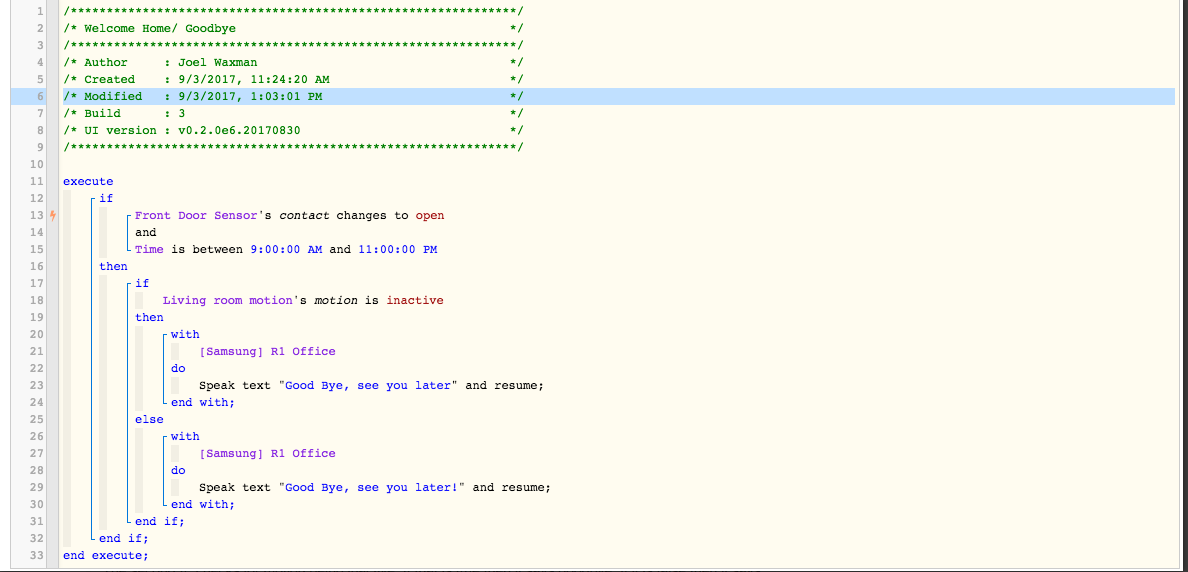Click the 'do' keyword on line 22
Screen dimensions: 1188x572
(178, 368)
